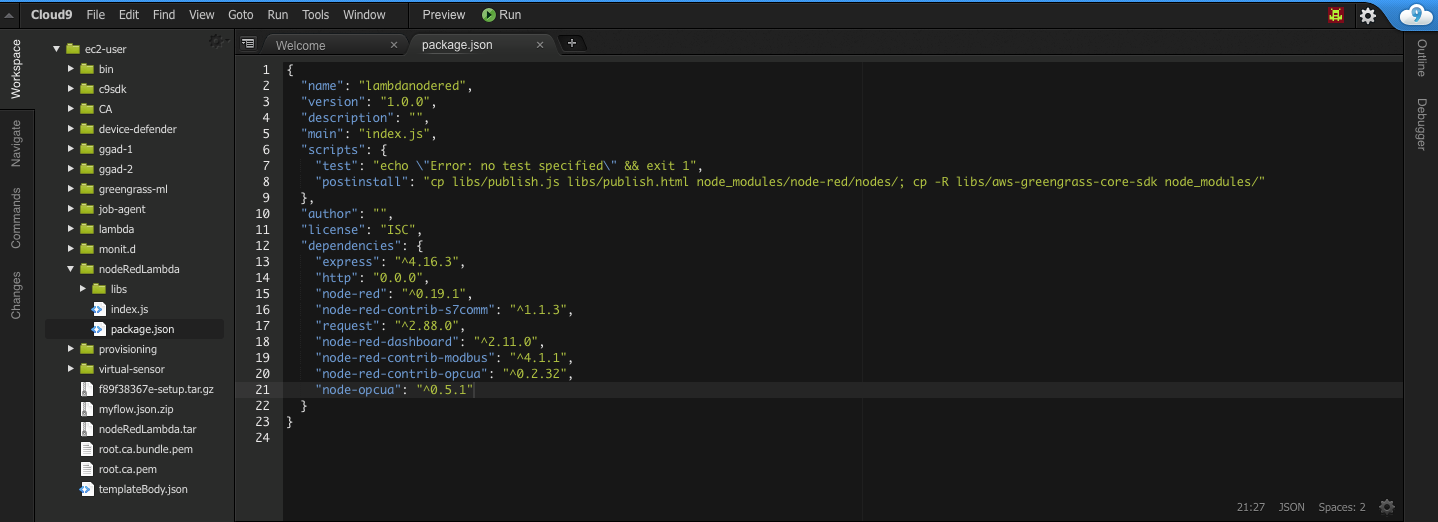
Task: Click the root.ca.pem file icon
Action: (86, 469)
